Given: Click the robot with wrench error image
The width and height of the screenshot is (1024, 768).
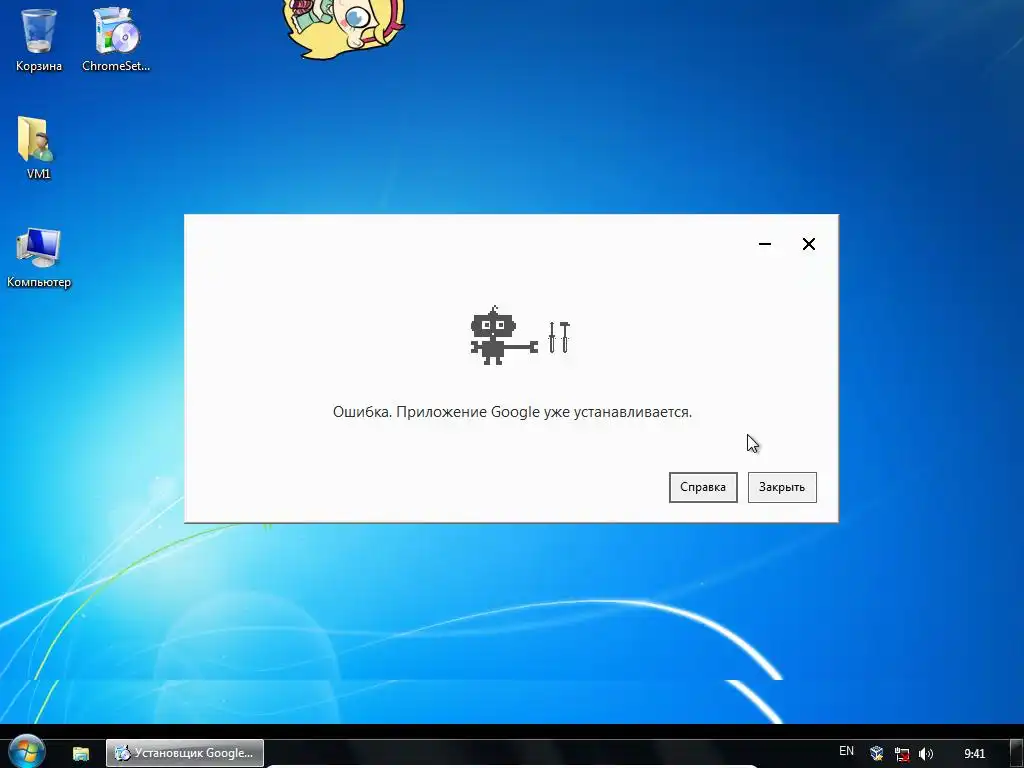Looking at the screenshot, I should (520, 335).
